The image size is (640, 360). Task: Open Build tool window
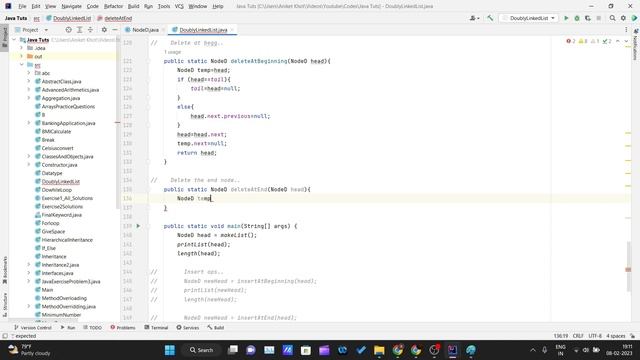216,327
